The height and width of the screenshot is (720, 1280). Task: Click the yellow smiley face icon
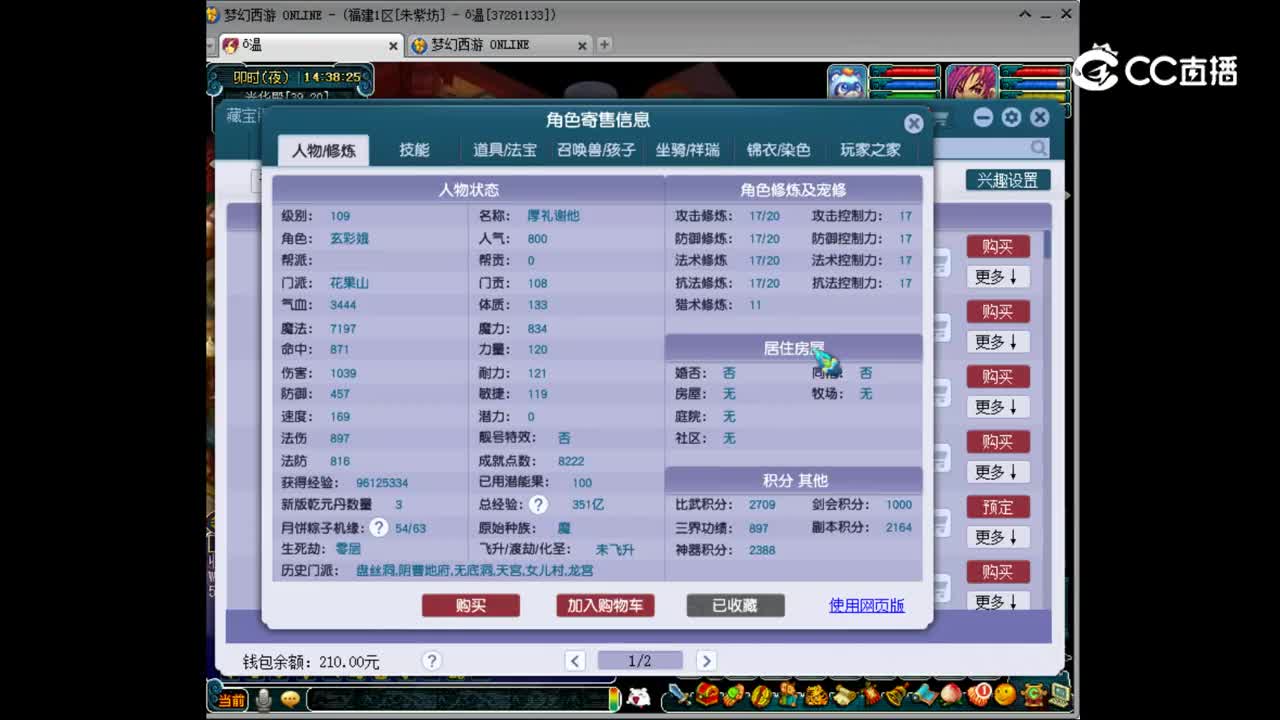coord(1005,694)
